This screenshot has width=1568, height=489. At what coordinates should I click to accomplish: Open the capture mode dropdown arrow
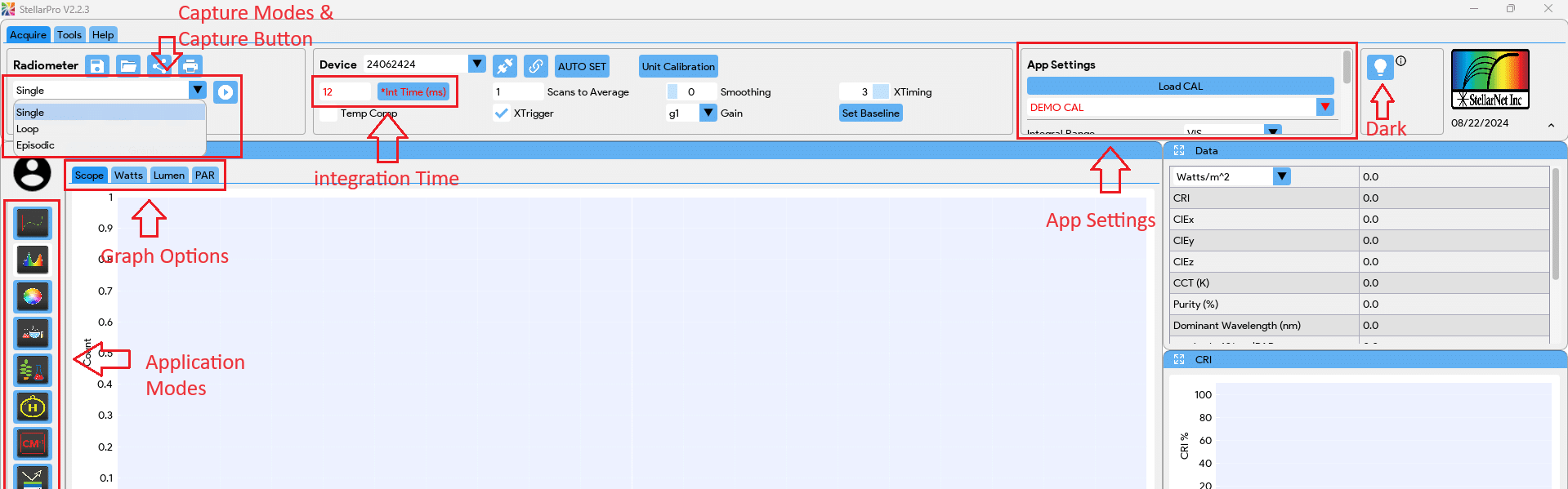point(198,90)
